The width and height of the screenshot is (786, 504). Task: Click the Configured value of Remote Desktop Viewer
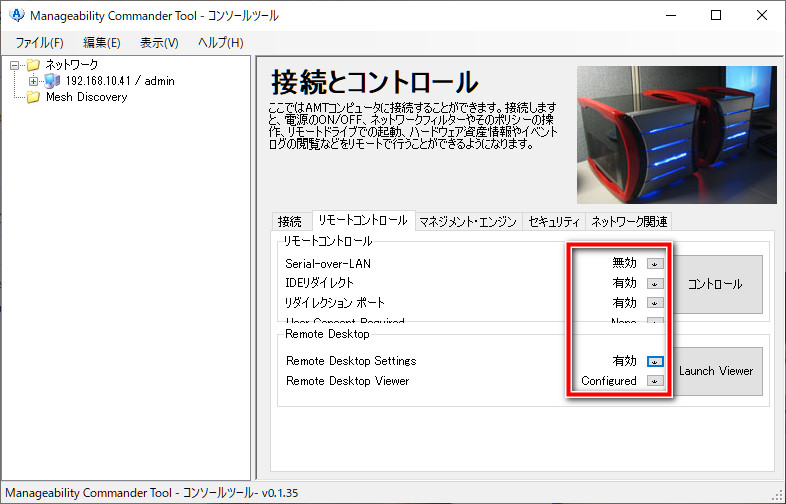coord(609,381)
